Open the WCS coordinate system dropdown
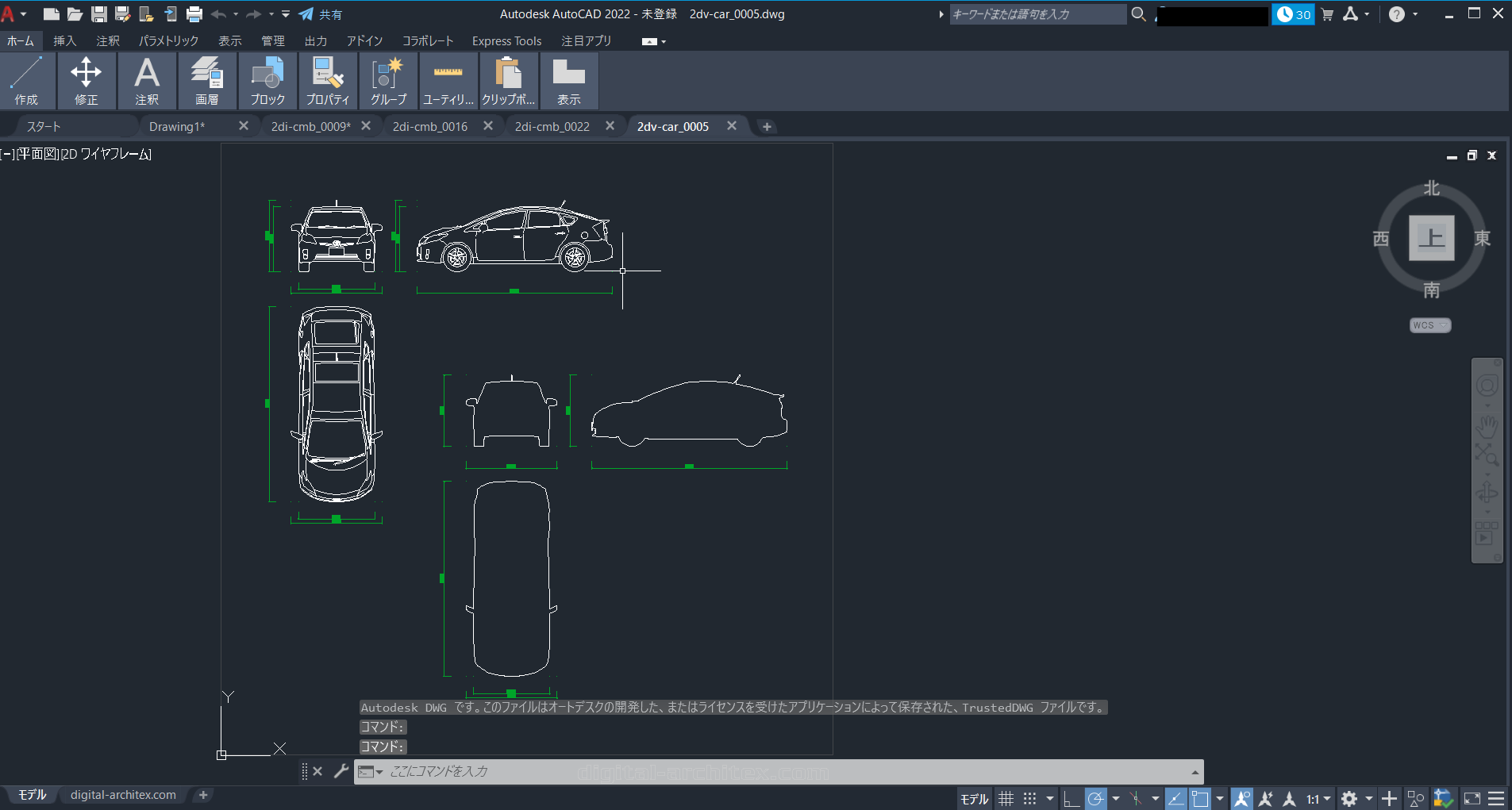The height and width of the screenshot is (810, 1512). tap(1430, 325)
